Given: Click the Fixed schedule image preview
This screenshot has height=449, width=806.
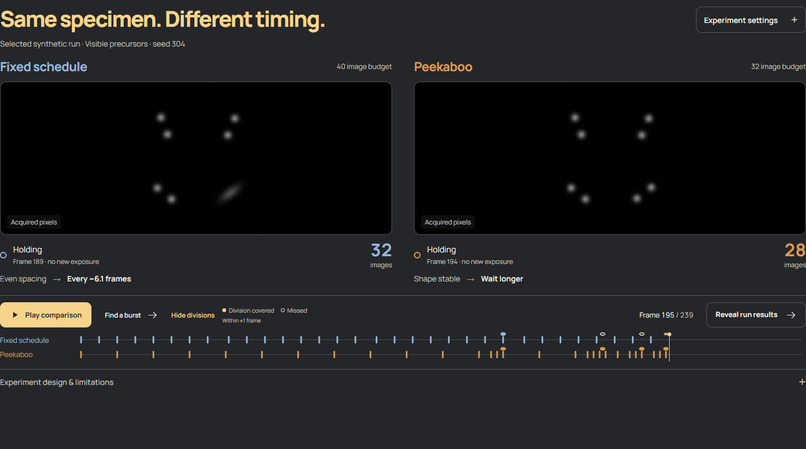Looking at the screenshot, I should (196, 158).
